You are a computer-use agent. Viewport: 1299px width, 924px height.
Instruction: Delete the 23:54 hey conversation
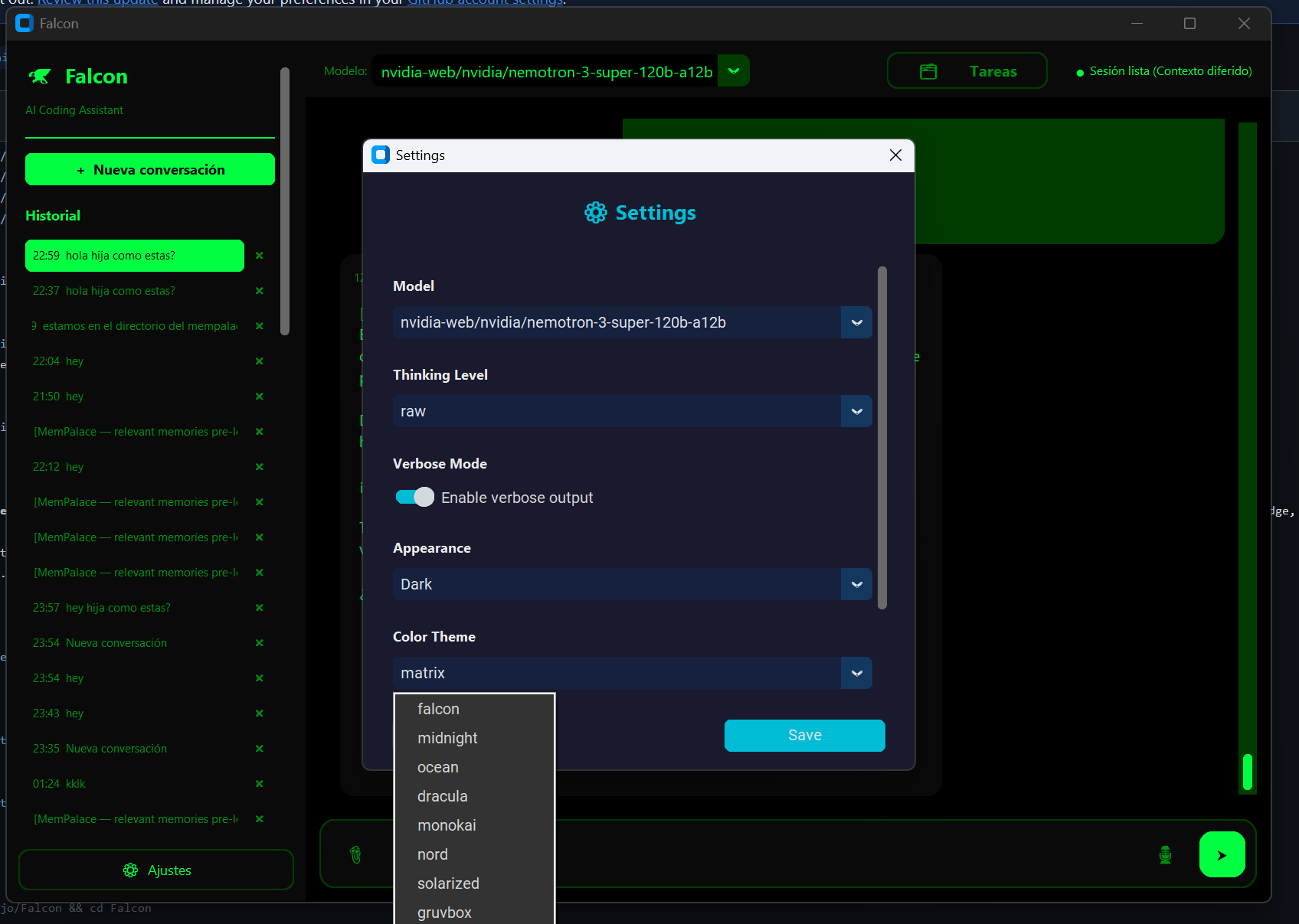[260, 678]
